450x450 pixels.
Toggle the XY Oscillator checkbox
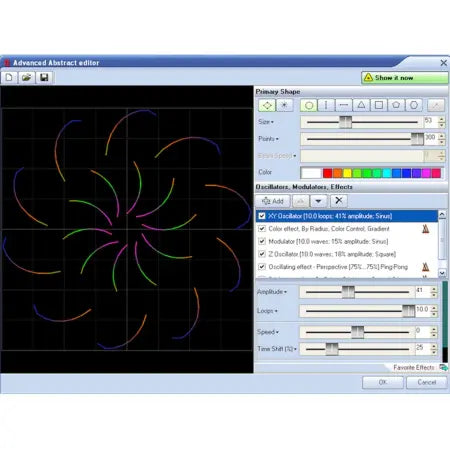pos(262,216)
